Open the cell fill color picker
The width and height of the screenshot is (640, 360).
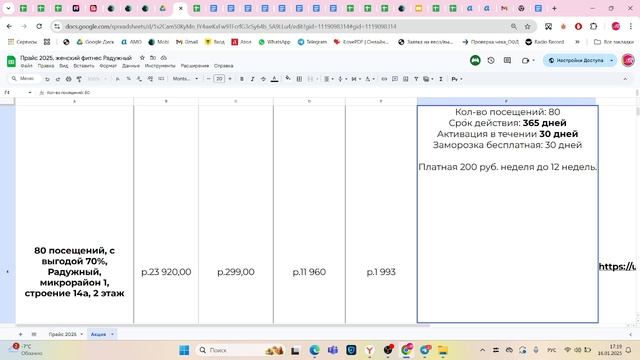click(x=288, y=78)
